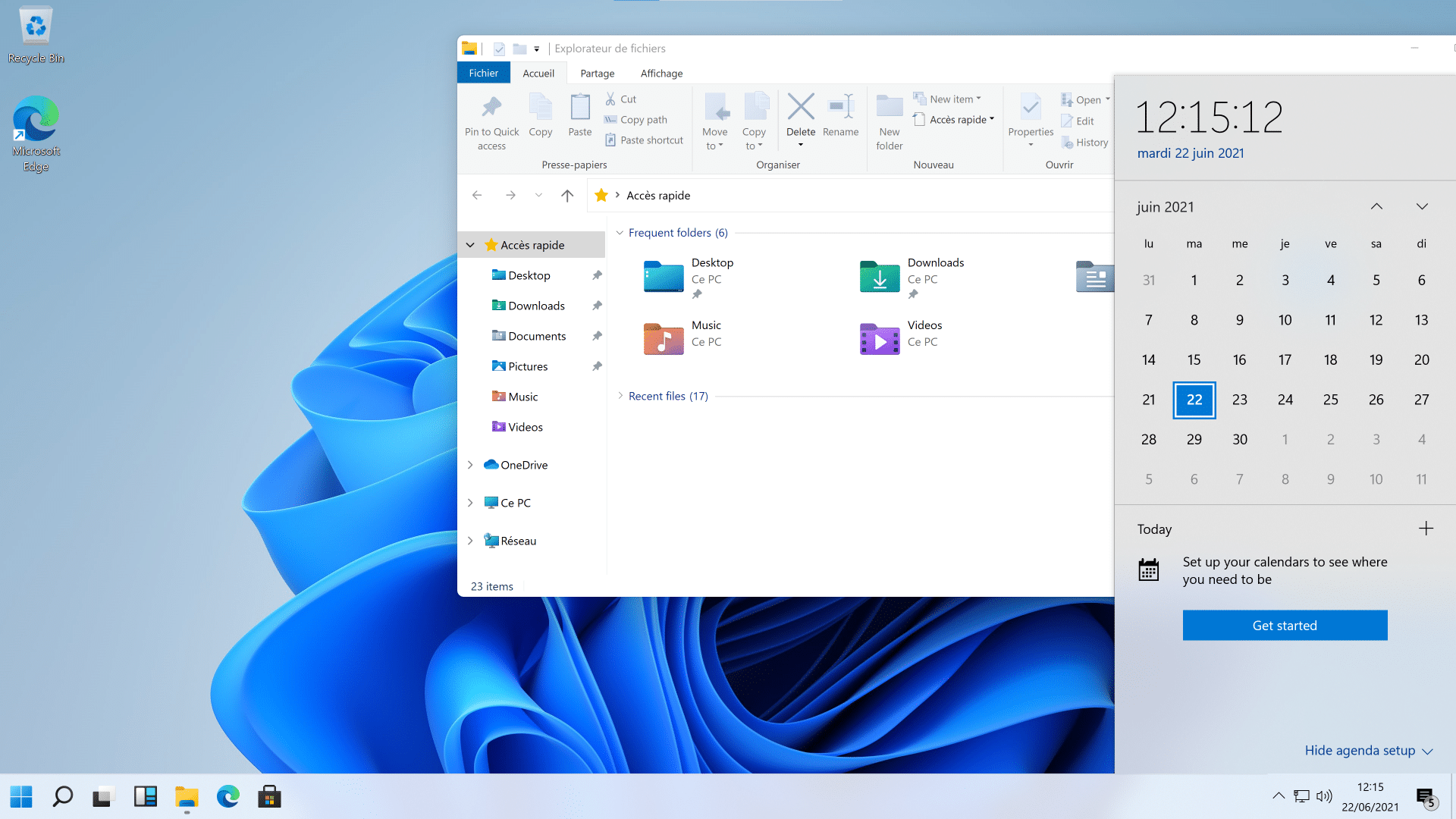This screenshot has height=819, width=1456.
Task: Click the Copy path icon
Action: coord(635,119)
